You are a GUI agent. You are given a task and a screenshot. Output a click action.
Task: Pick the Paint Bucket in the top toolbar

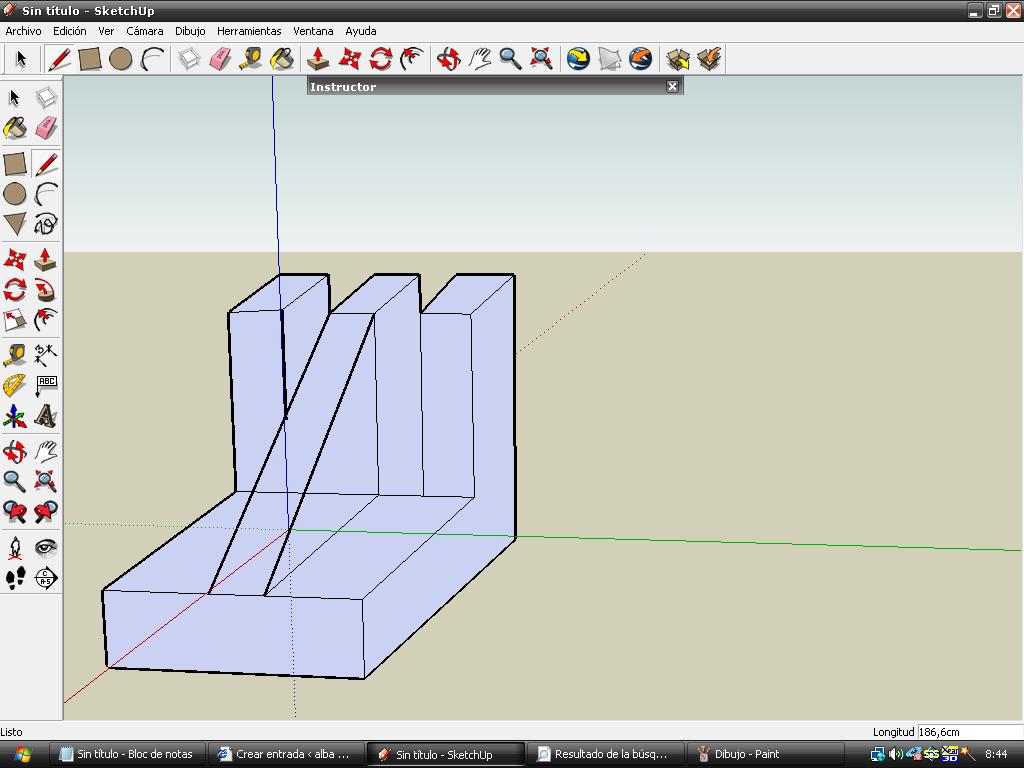point(282,59)
